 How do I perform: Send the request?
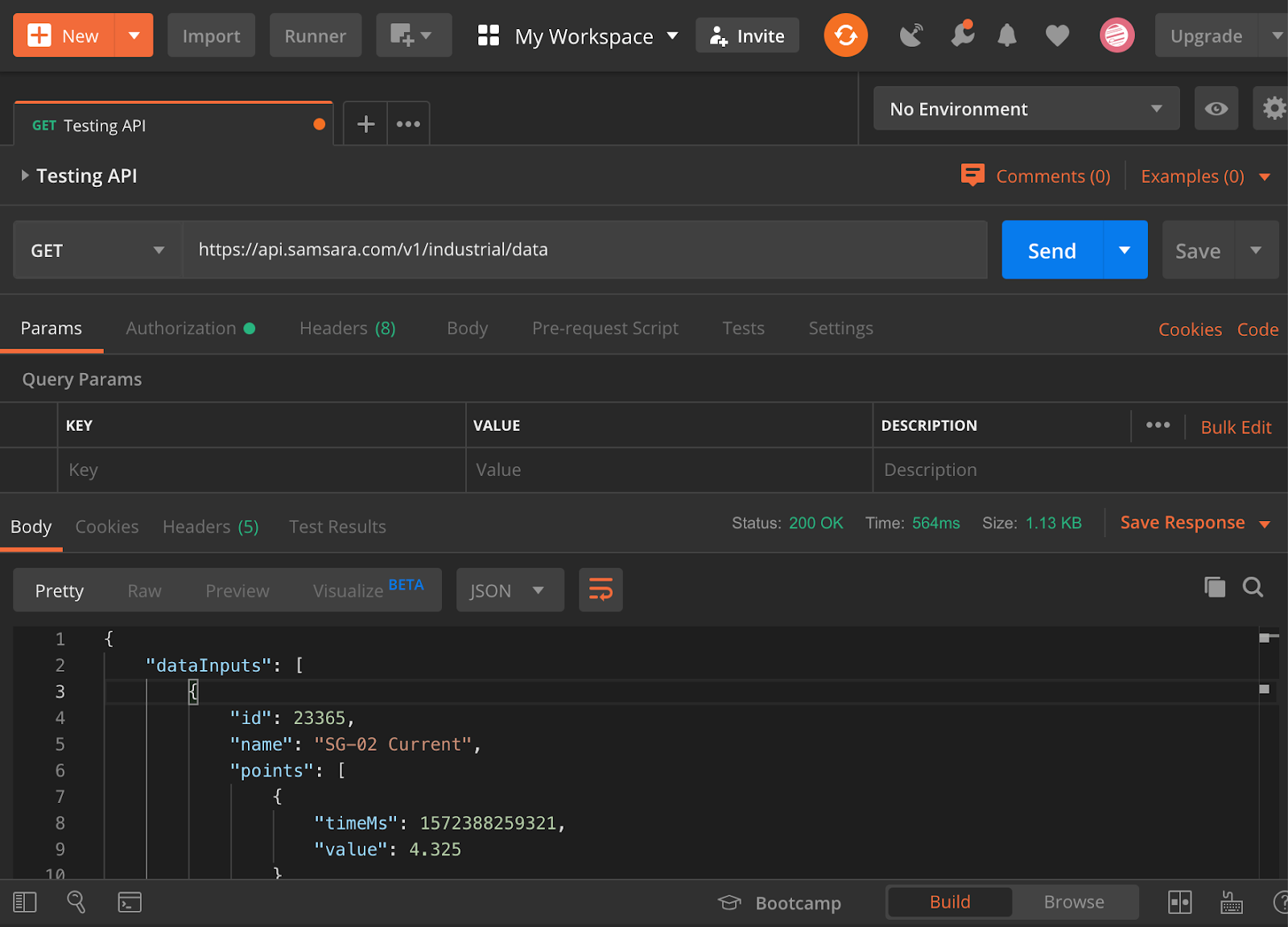(x=1051, y=250)
